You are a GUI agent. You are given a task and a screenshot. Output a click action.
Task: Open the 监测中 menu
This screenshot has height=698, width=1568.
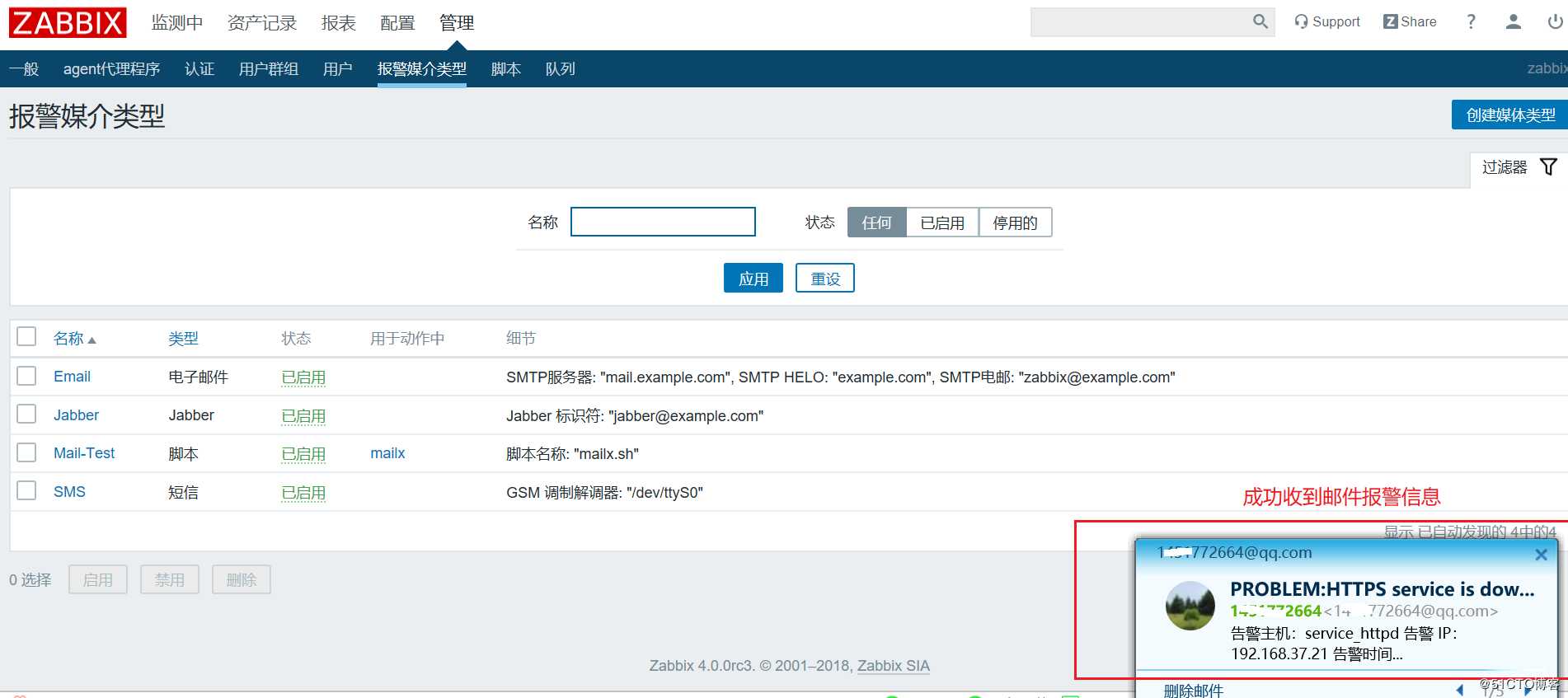pyautogui.click(x=177, y=23)
